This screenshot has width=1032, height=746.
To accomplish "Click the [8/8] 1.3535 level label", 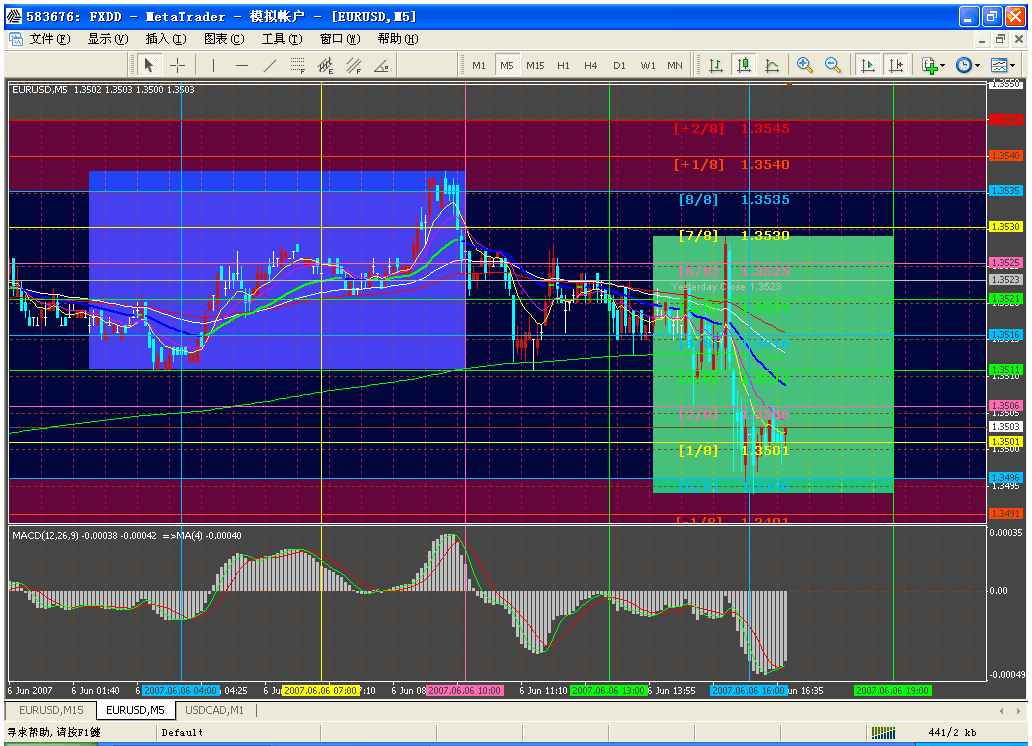I will pyautogui.click(x=734, y=200).
